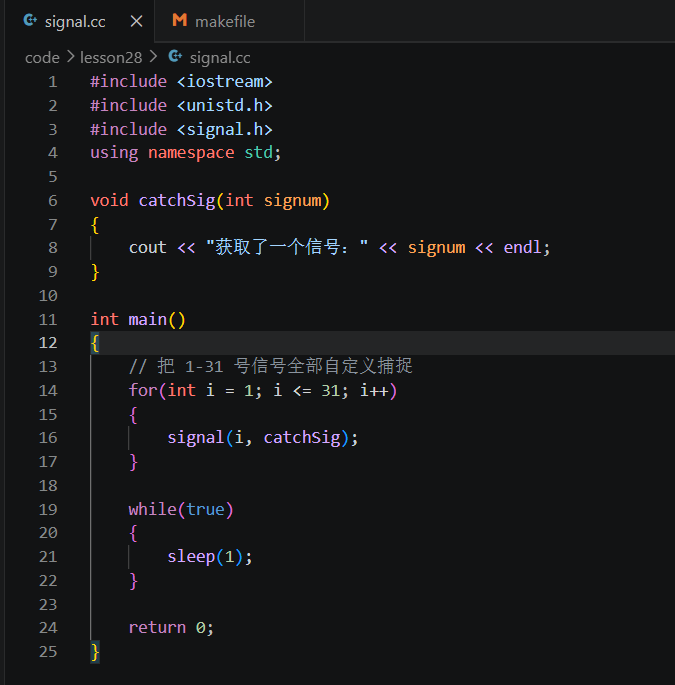
Task: Click 'main' on line 11
Action: 148,319
